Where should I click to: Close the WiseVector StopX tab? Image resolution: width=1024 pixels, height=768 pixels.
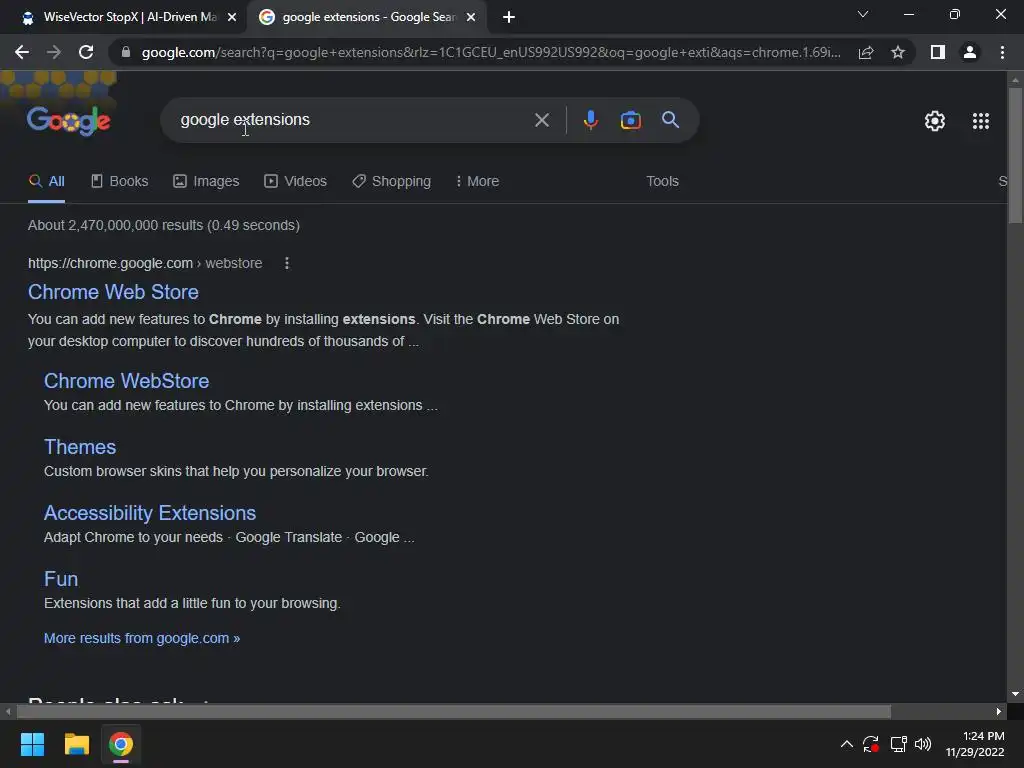(232, 18)
